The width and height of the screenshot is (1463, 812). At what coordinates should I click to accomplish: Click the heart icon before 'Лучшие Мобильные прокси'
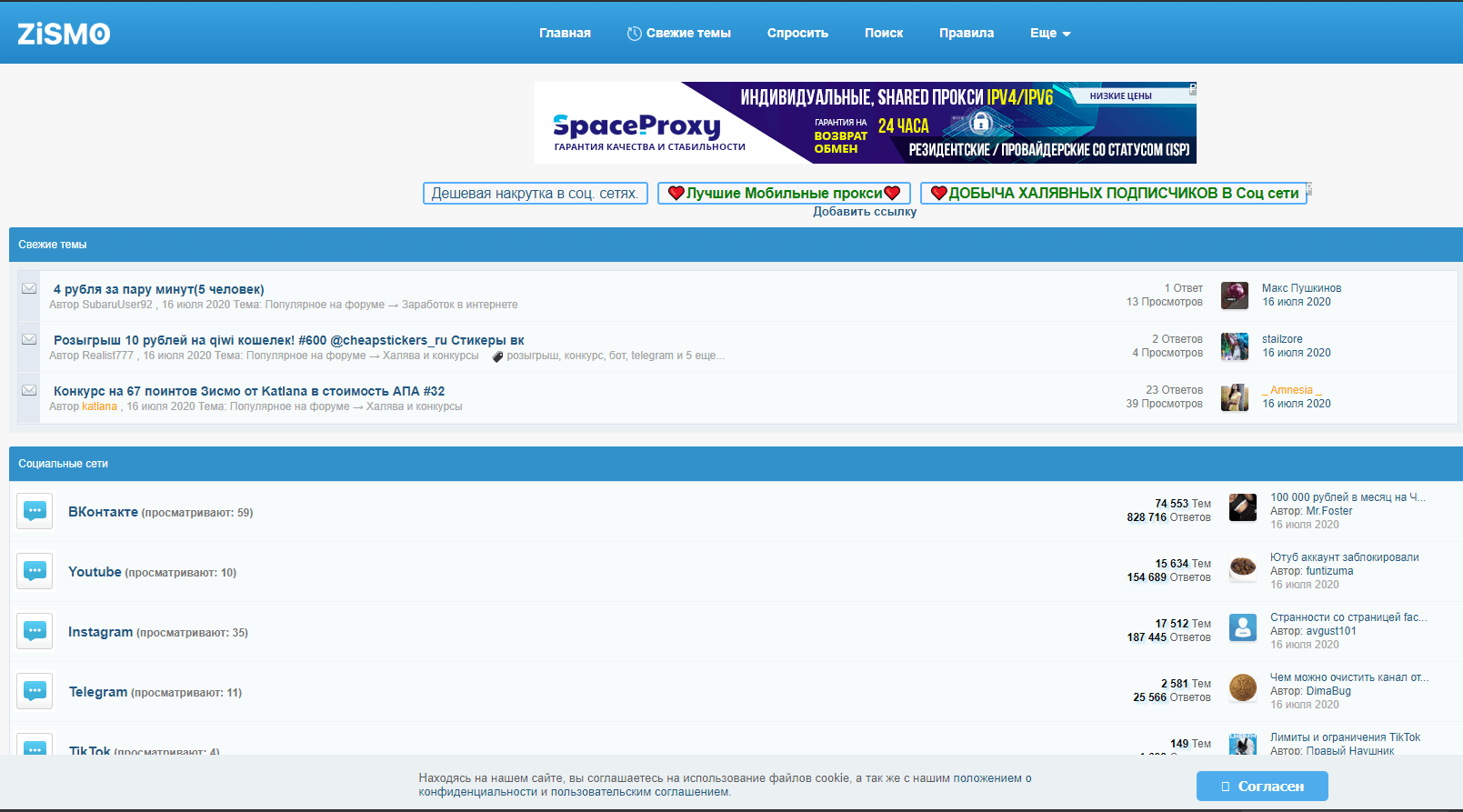[676, 193]
